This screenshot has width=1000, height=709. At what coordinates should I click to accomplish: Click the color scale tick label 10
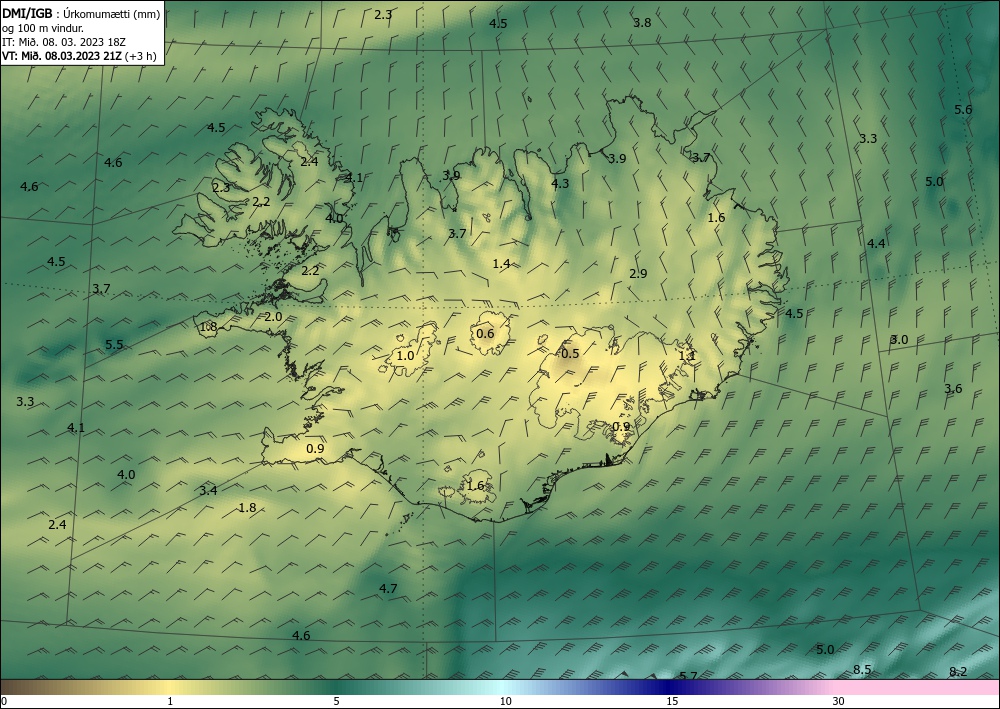506,702
